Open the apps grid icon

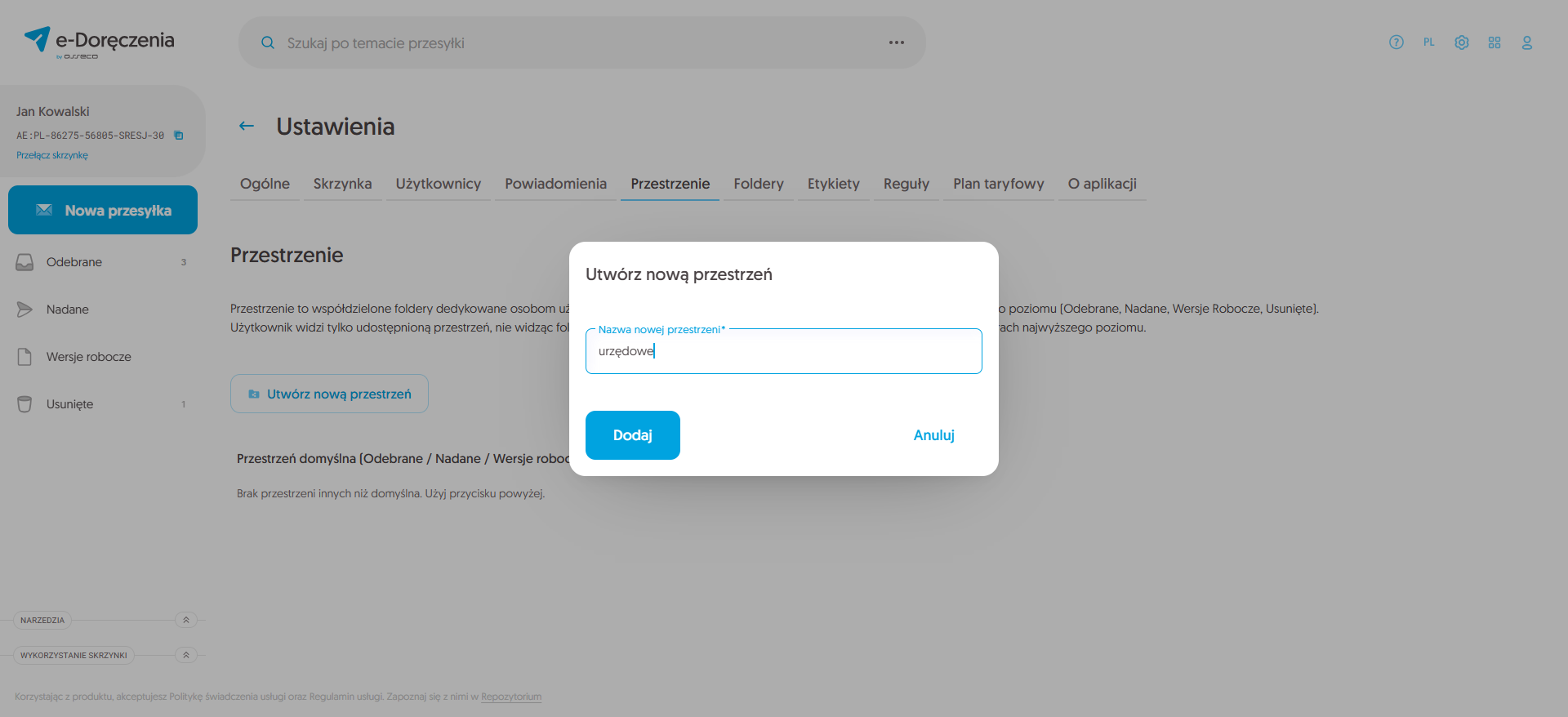[1494, 42]
